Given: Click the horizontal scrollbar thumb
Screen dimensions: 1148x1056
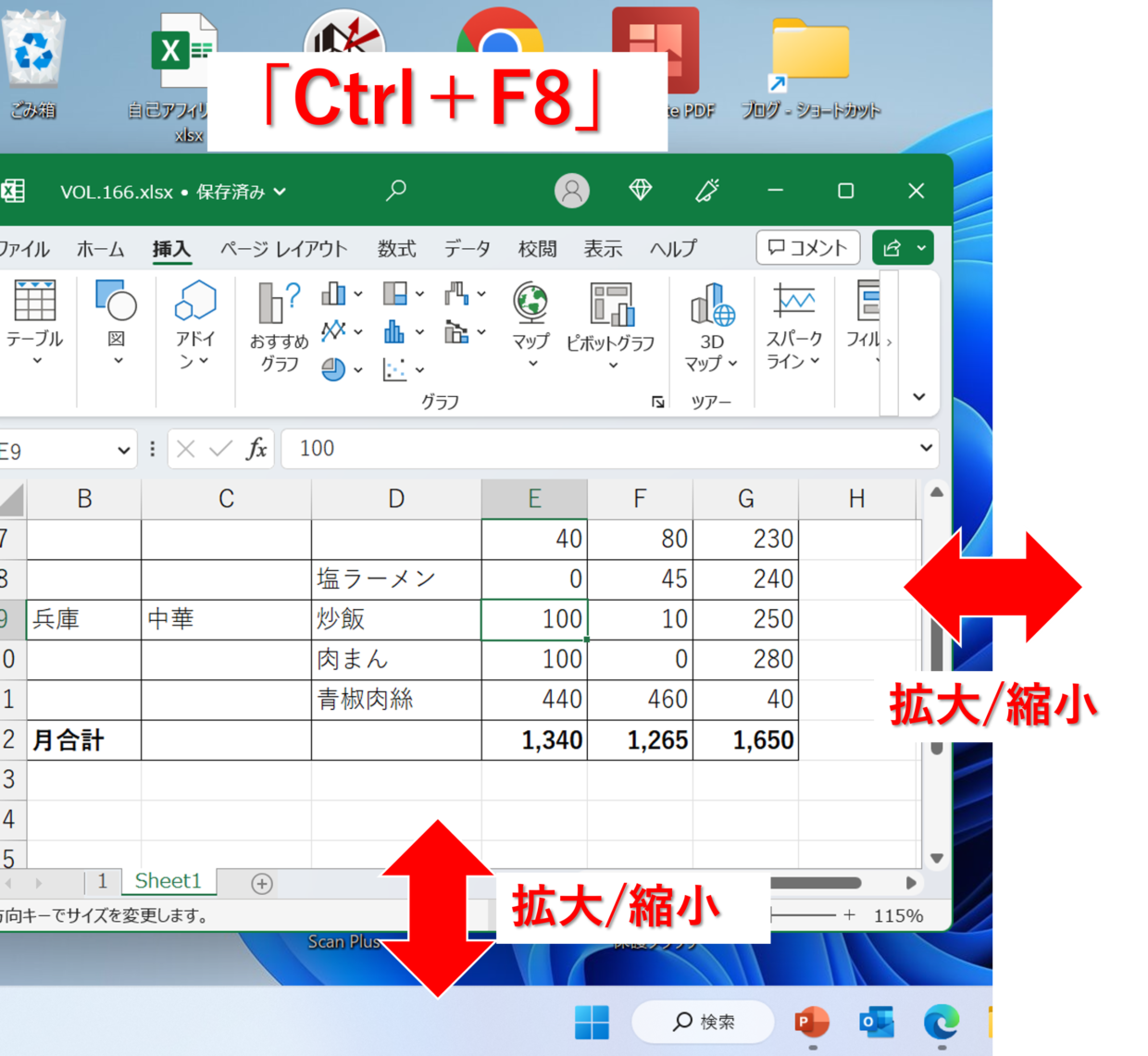Looking at the screenshot, I should pos(815,884).
